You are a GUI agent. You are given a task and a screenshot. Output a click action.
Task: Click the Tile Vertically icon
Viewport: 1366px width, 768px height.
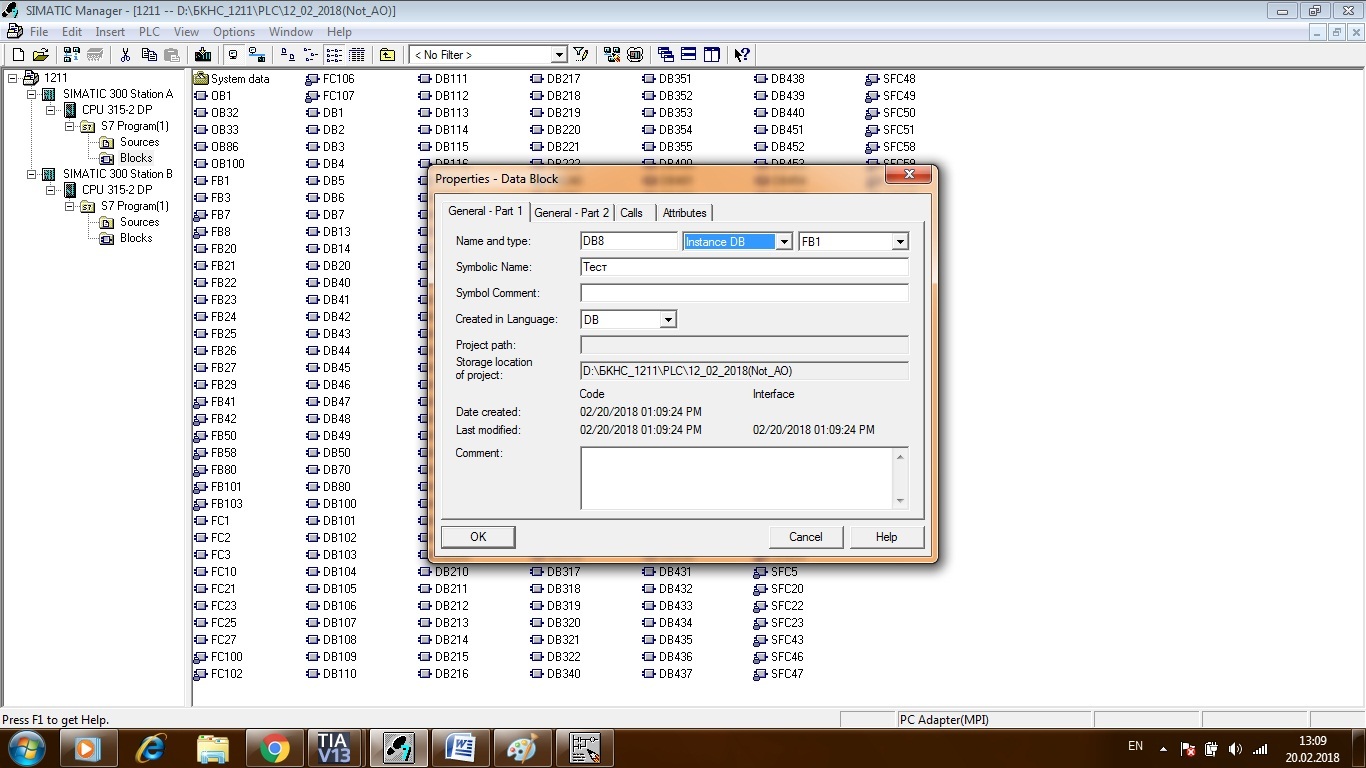point(712,55)
